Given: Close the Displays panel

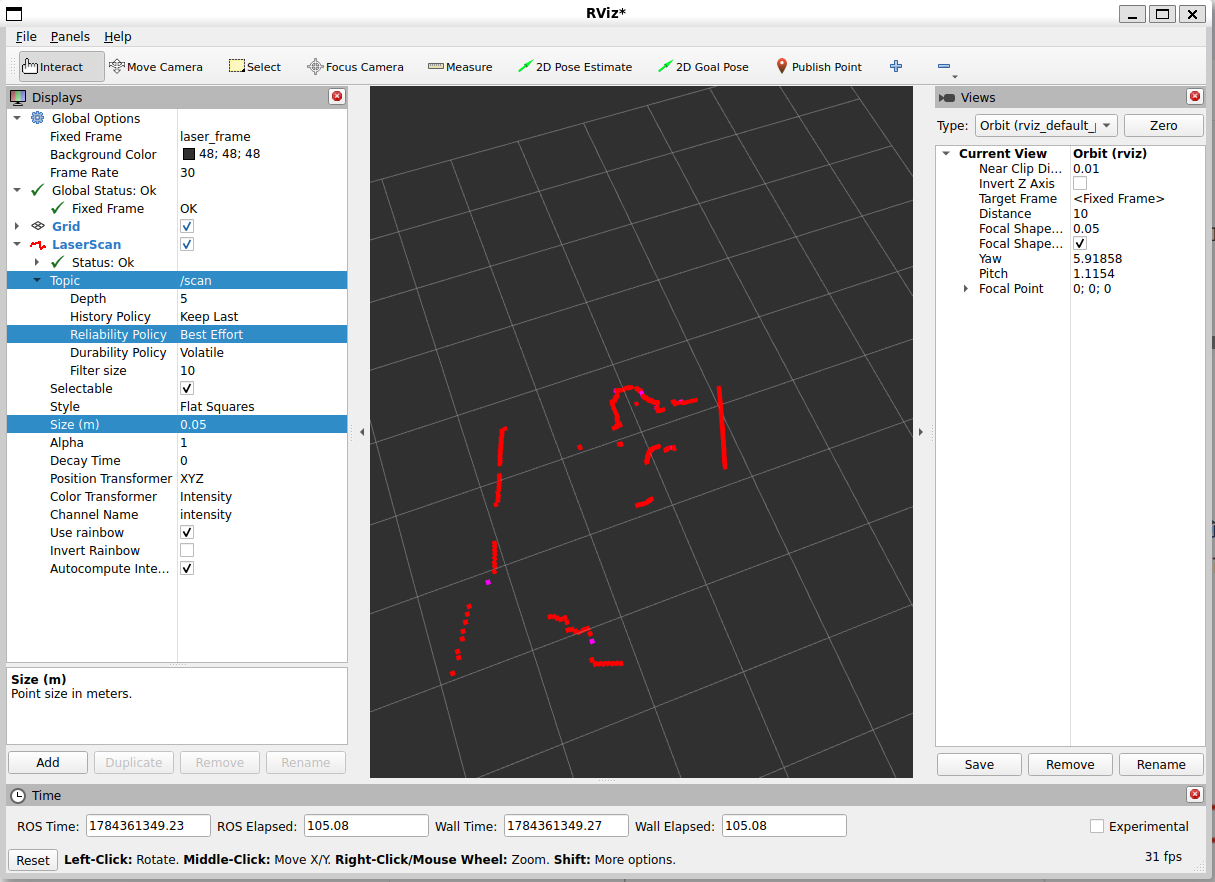Looking at the screenshot, I should pyautogui.click(x=337, y=97).
